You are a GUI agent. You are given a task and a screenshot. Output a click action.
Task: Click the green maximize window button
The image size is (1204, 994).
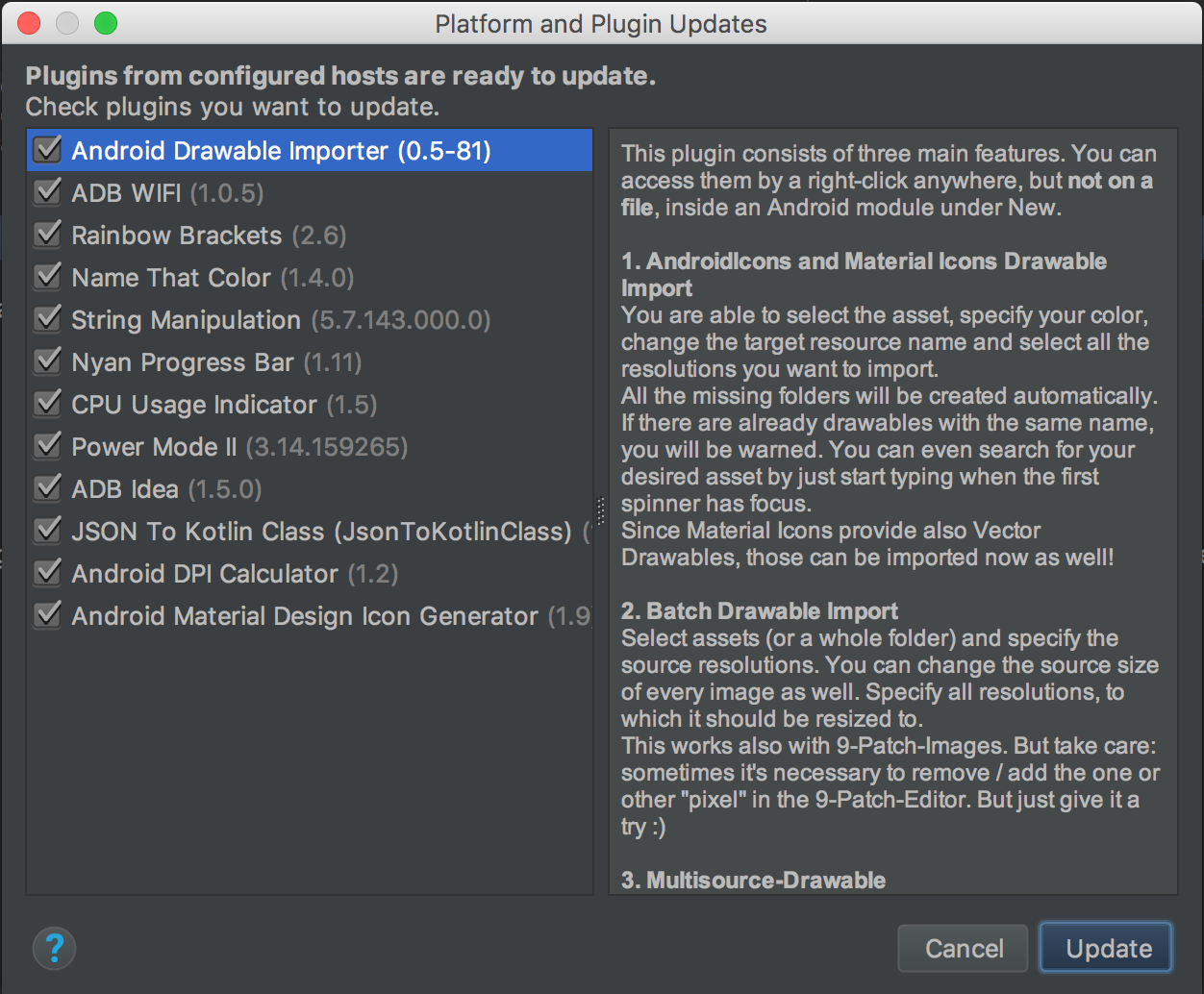coord(106,23)
